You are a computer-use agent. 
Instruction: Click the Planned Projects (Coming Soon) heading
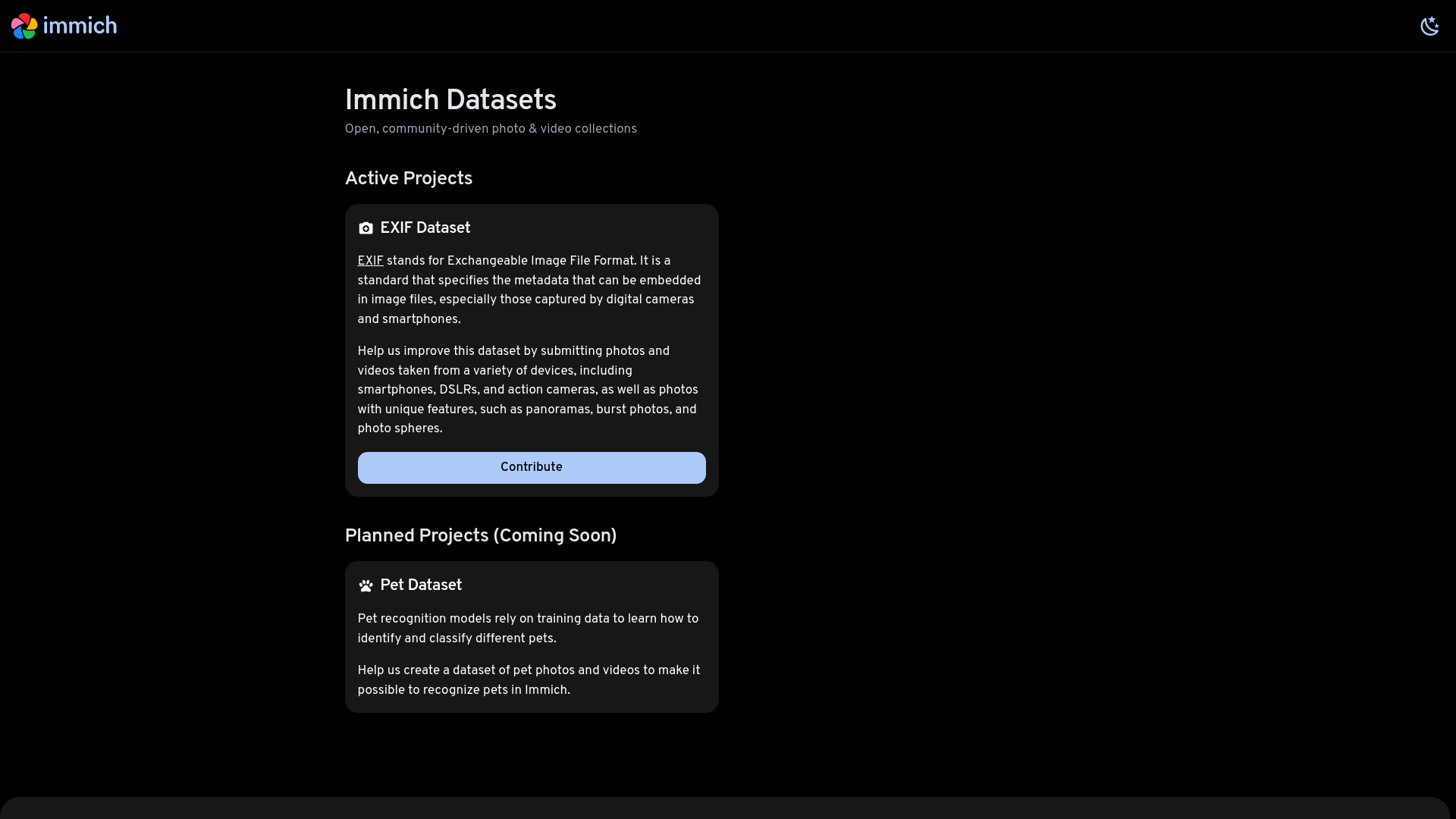[x=481, y=536]
